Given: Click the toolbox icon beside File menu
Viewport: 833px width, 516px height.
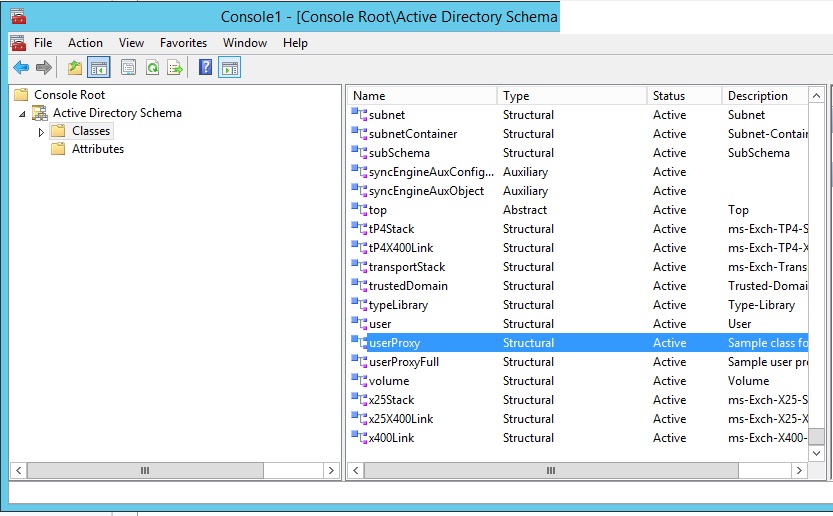Looking at the screenshot, I should (18, 43).
